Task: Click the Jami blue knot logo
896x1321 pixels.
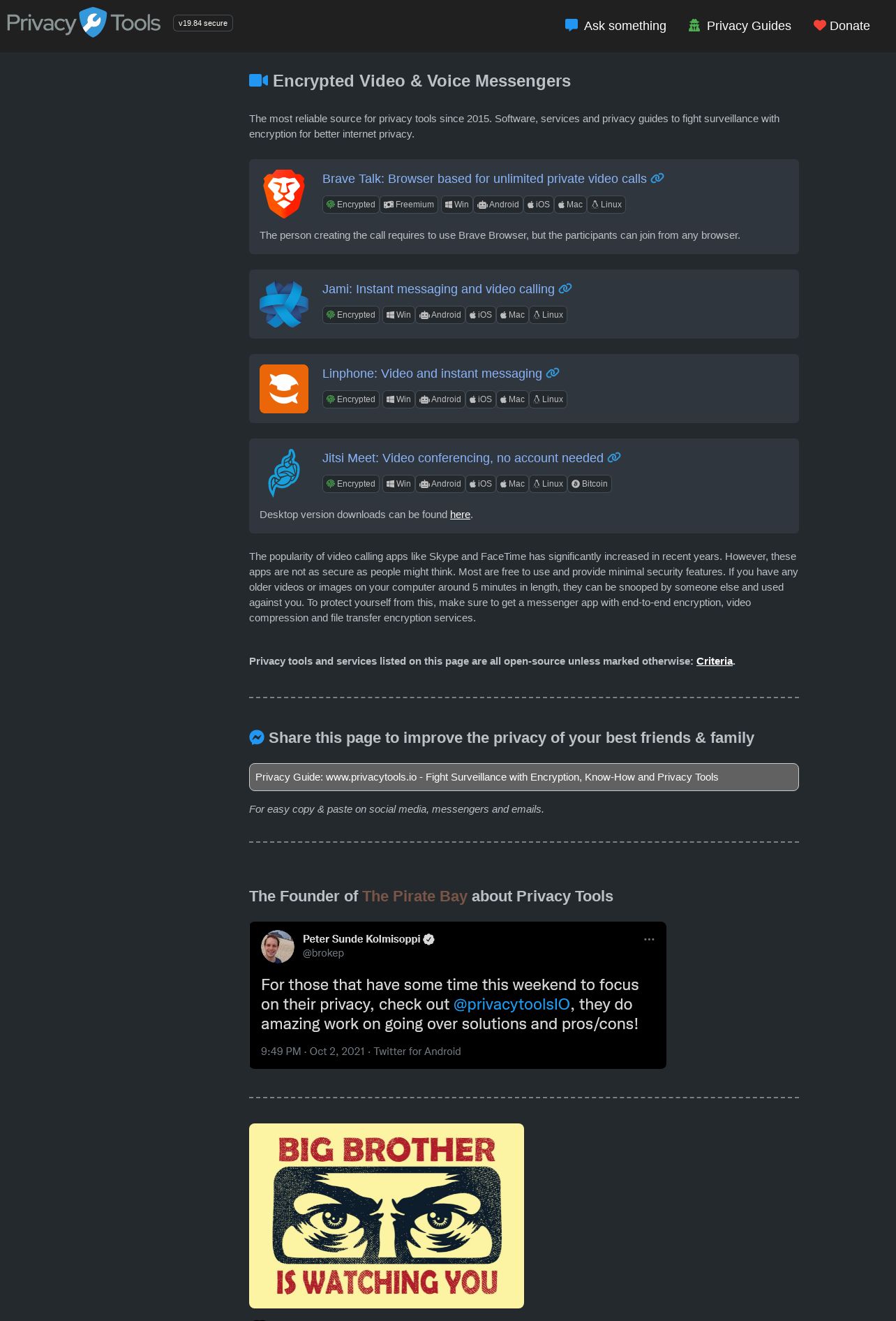Action: pos(284,304)
